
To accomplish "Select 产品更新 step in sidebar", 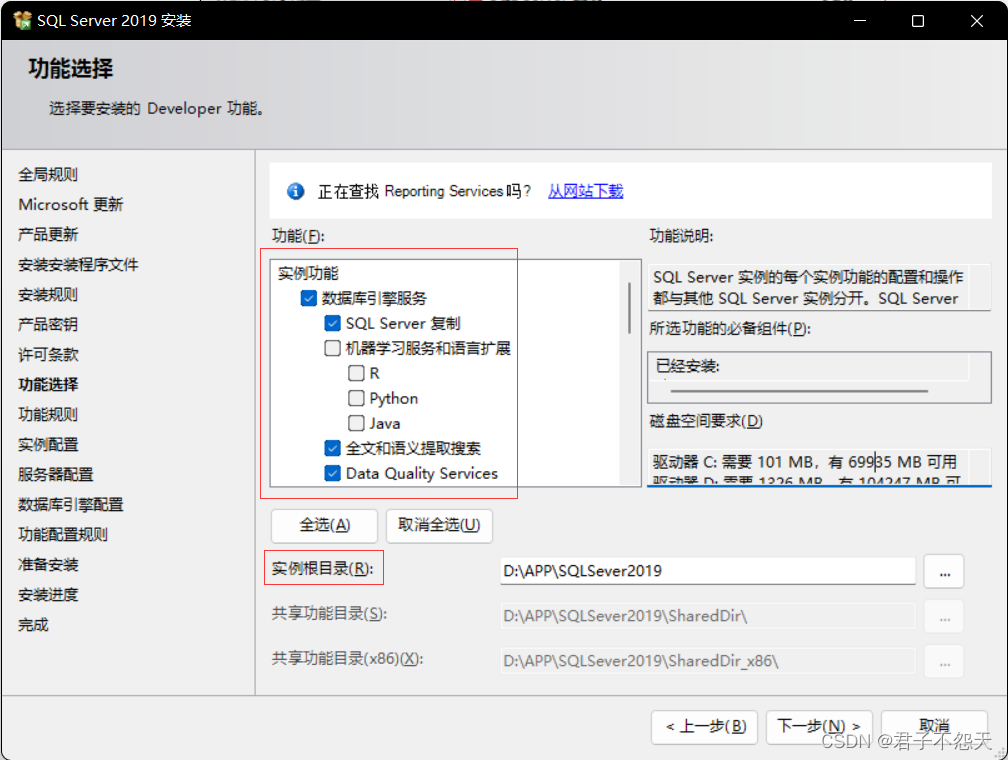I will click(x=48, y=234).
